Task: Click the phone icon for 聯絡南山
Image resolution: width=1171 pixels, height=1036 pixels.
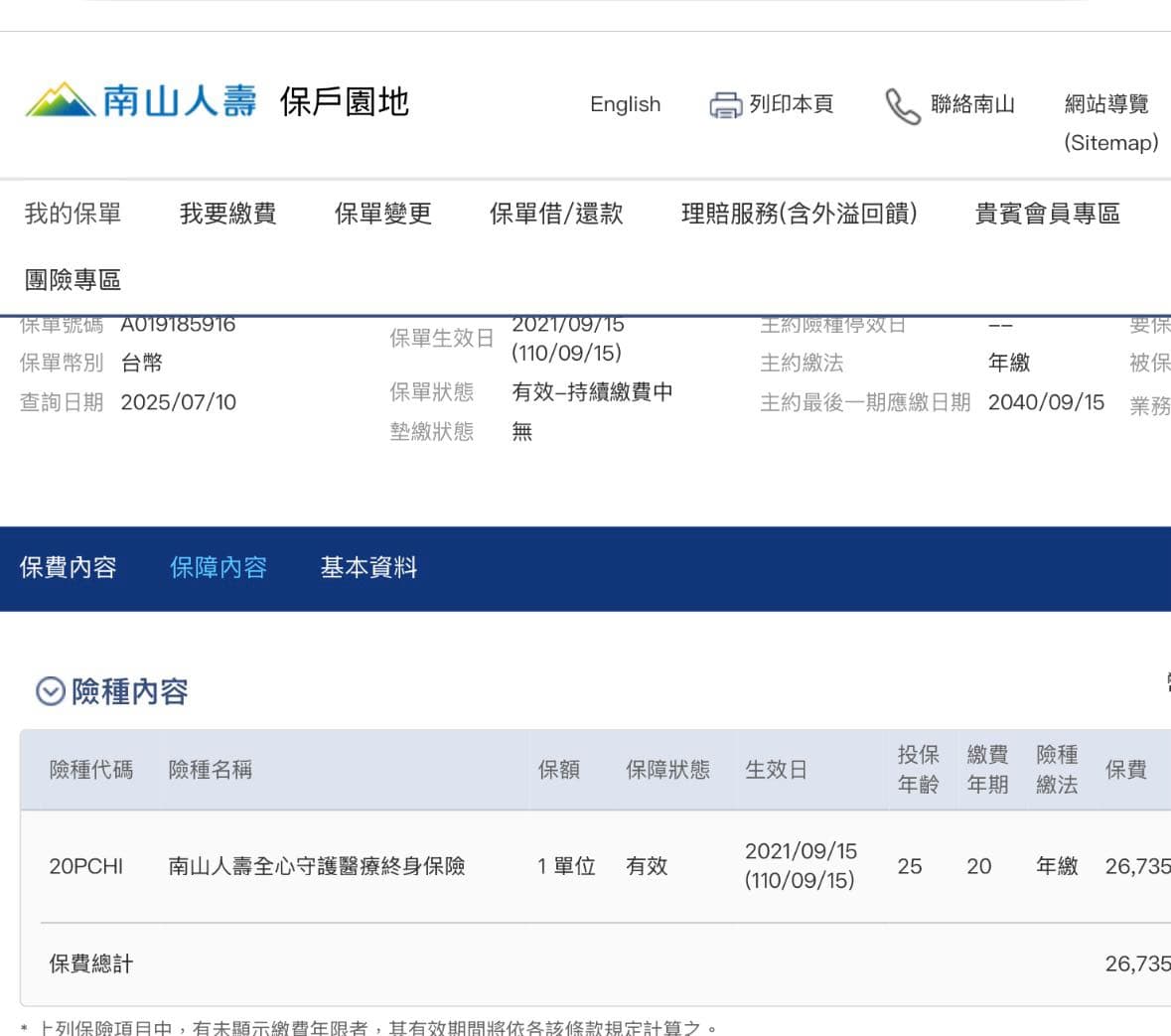Action: [902, 106]
